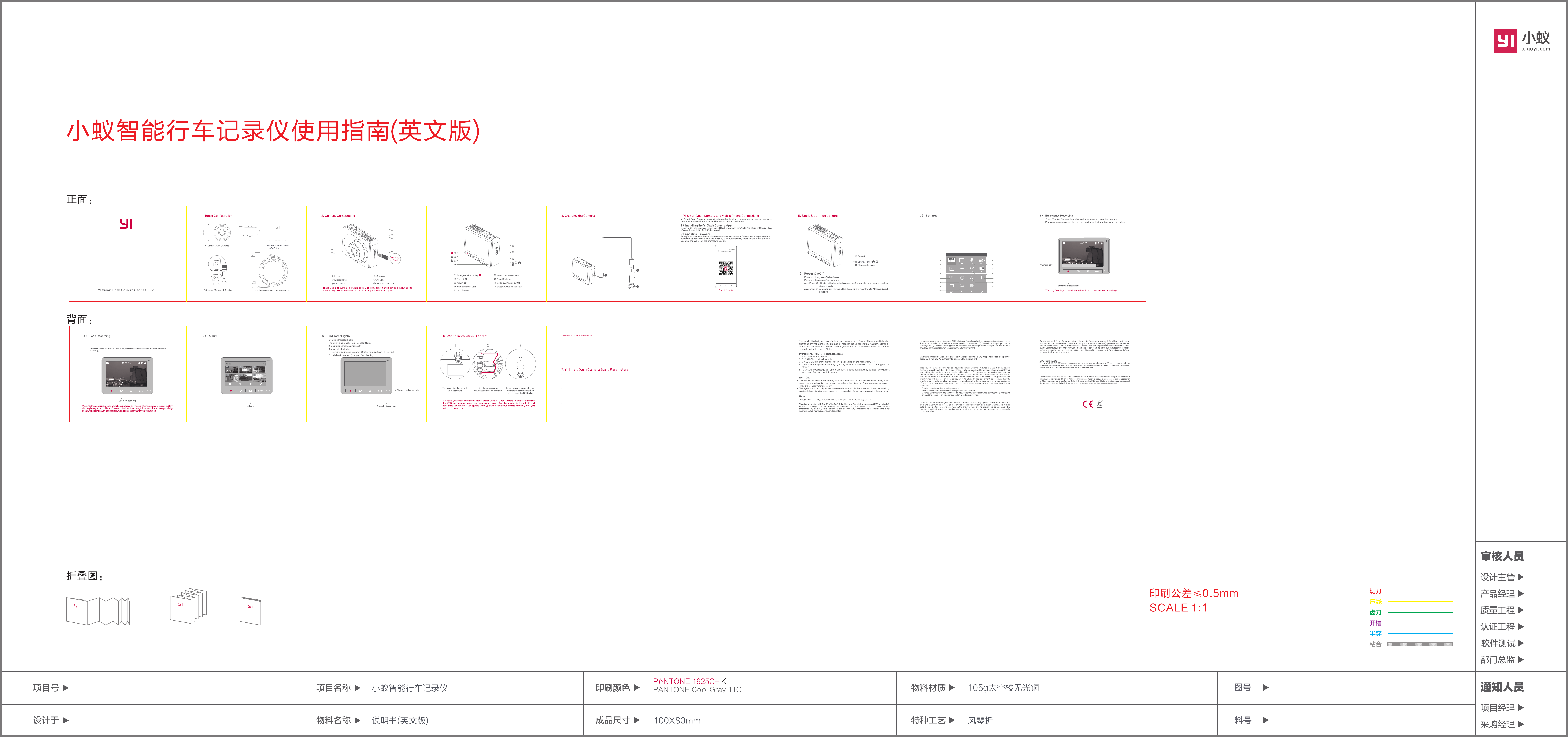Click the arrow next to 项目号
Viewport: 1568px width, 737px height.
[x=66, y=688]
